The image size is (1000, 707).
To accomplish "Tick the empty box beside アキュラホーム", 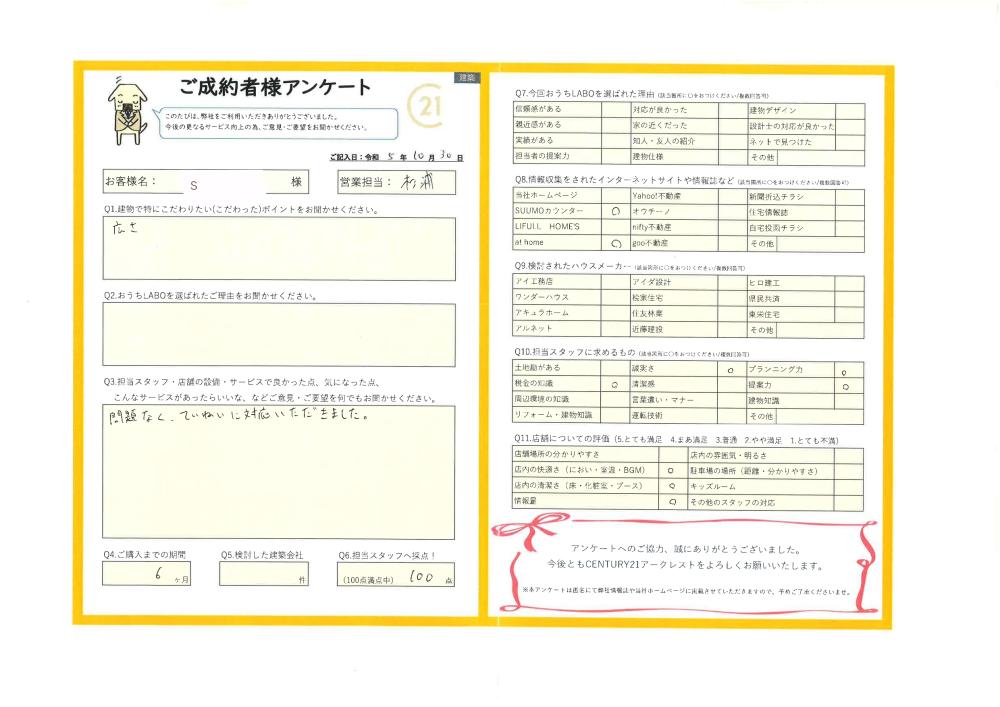I will (x=616, y=313).
